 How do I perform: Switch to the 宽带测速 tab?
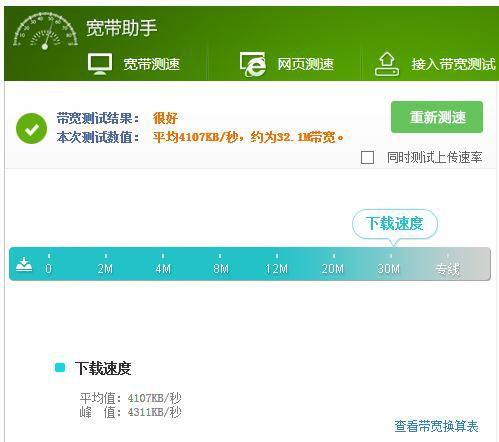[151, 64]
